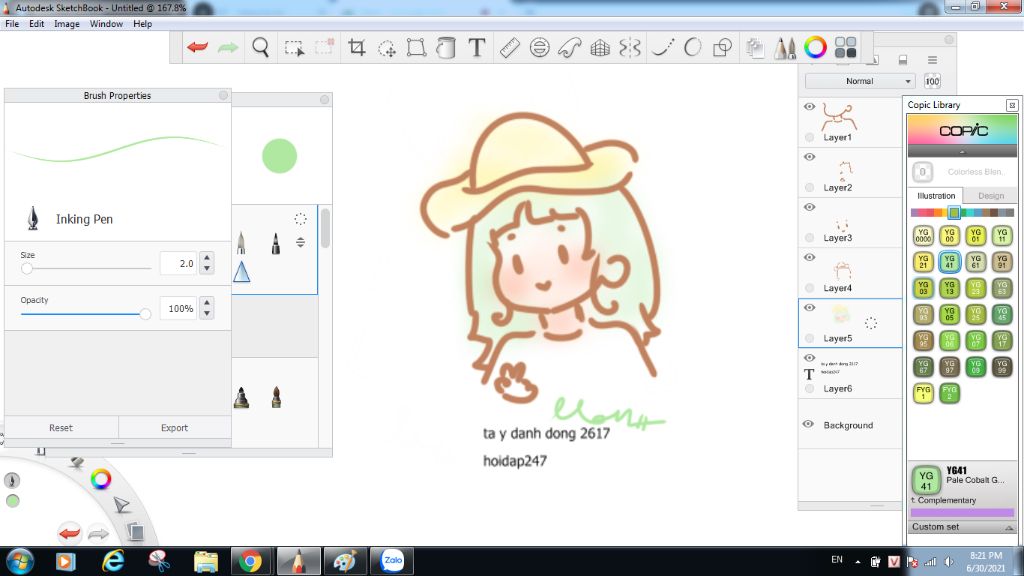Toggle the Symmetry tool
The image size is (1024, 576).
[630, 48]
